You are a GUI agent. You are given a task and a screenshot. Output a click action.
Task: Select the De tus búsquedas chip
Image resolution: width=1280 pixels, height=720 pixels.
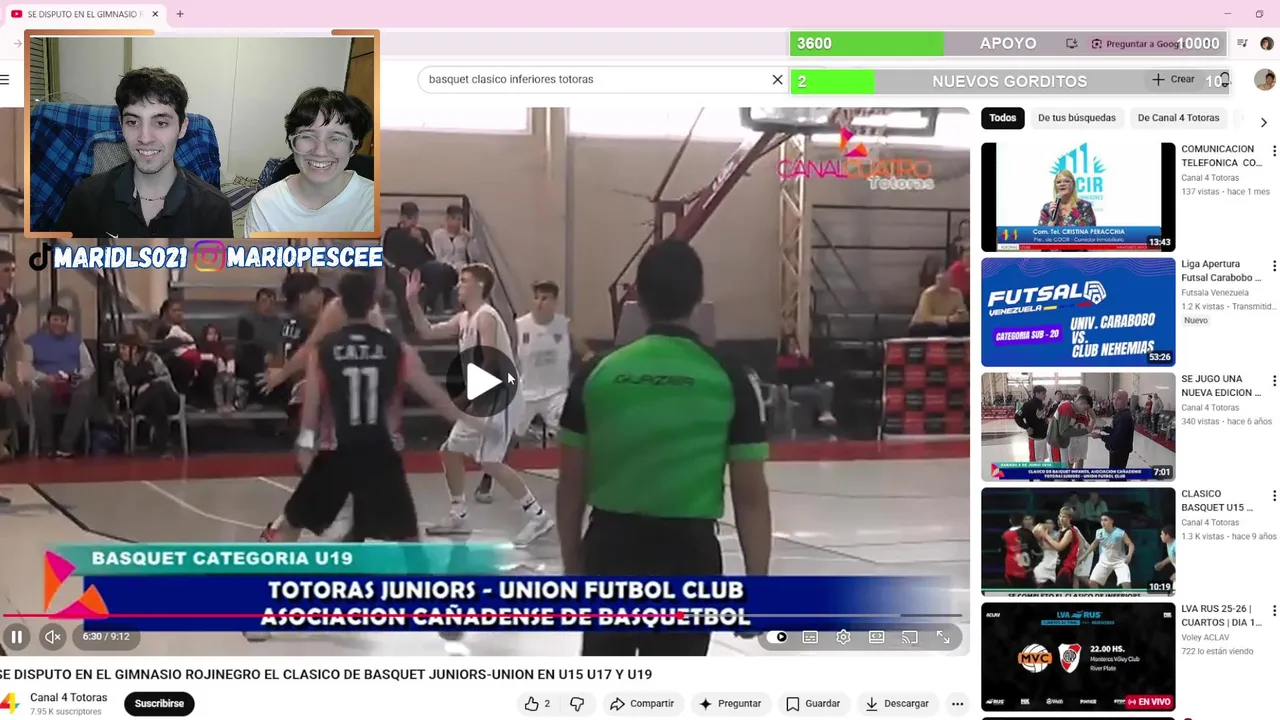point(1077,118)
